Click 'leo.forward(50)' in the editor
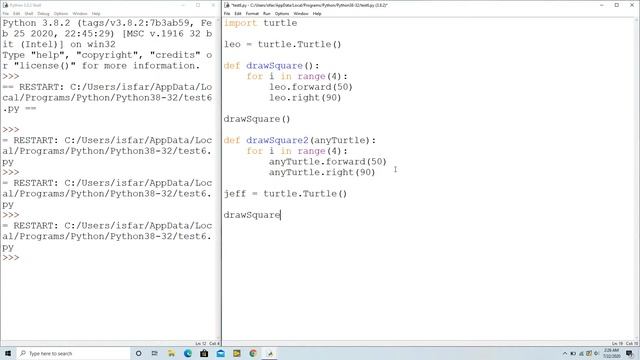 pyautogui.click(x=311, y=87)
